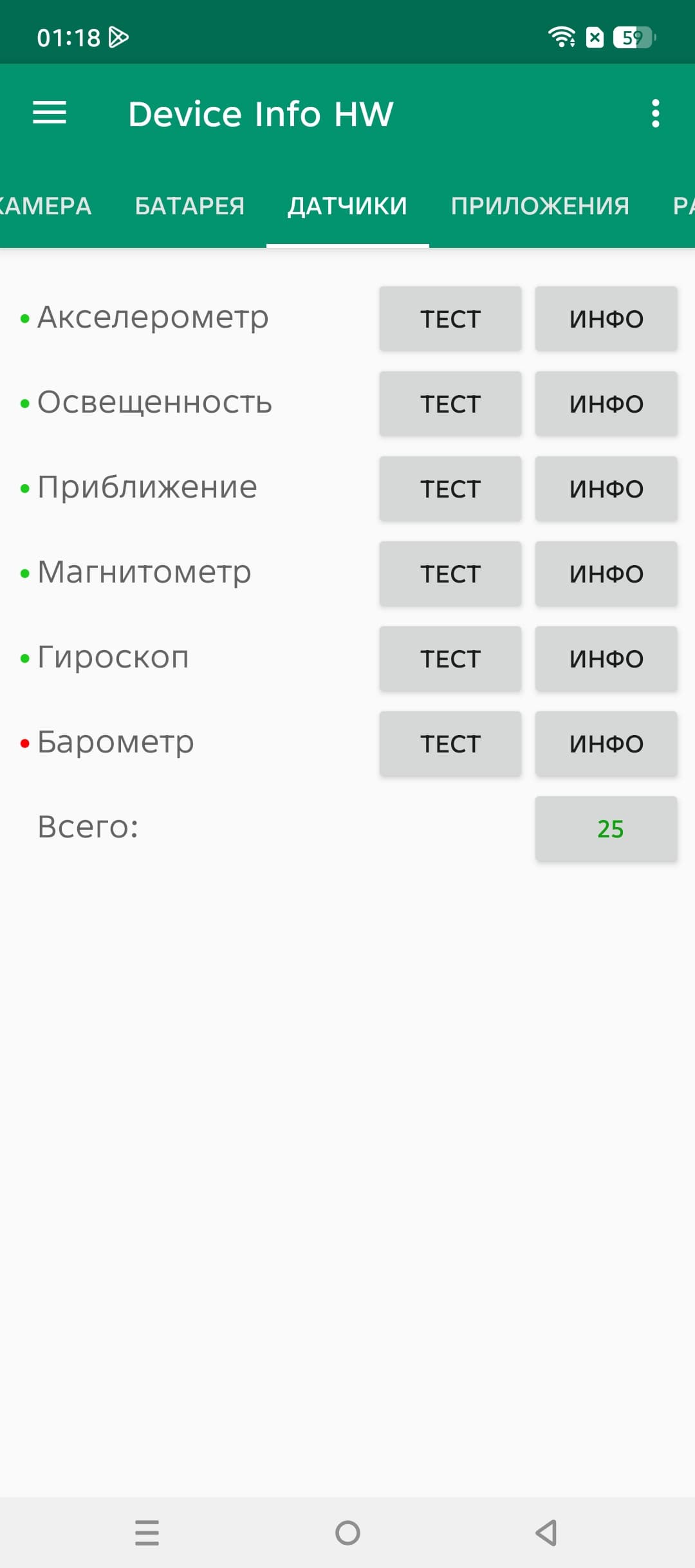This screenshot has height=1568, width=695.
Task: Switch to the ПРИЛОЖЕНИЯ tab
Action: 540,206
